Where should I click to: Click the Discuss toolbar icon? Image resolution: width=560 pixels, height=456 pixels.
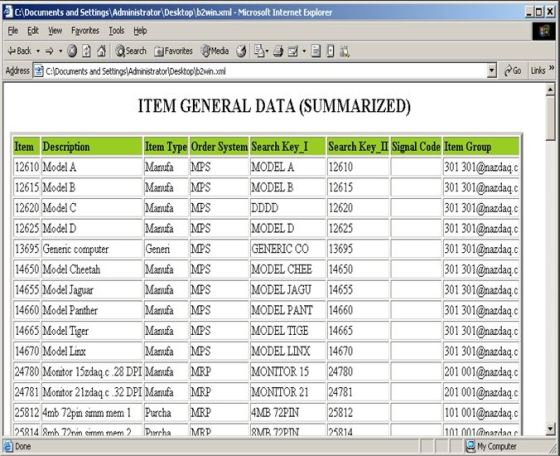(316, 51)
